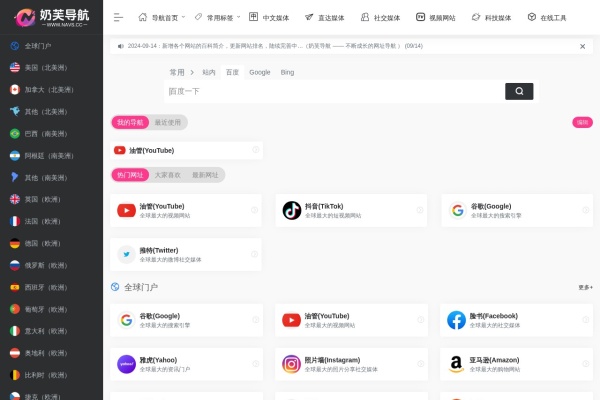Click the info icon on TikTok card

[420, 210]
